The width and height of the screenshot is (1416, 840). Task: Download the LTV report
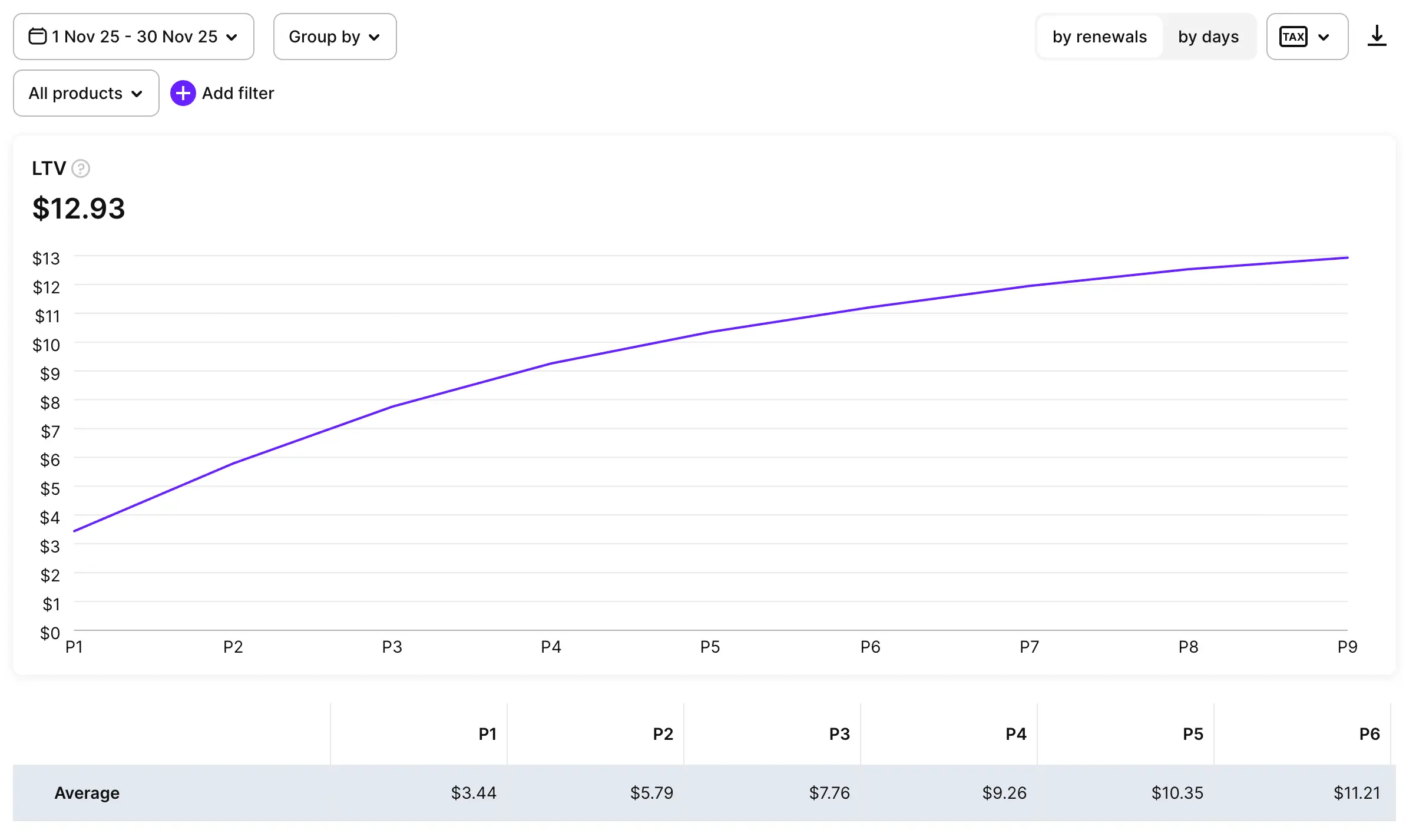pos(1378,37)
